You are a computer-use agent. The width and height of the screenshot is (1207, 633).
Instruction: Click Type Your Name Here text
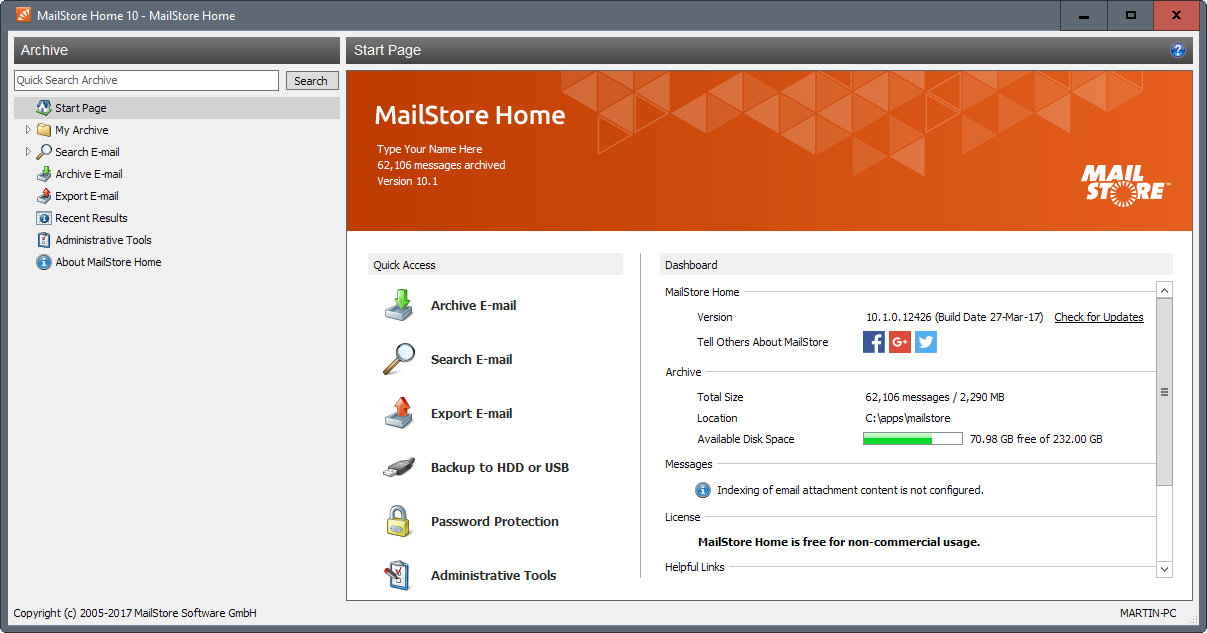(x=430, y=149)
